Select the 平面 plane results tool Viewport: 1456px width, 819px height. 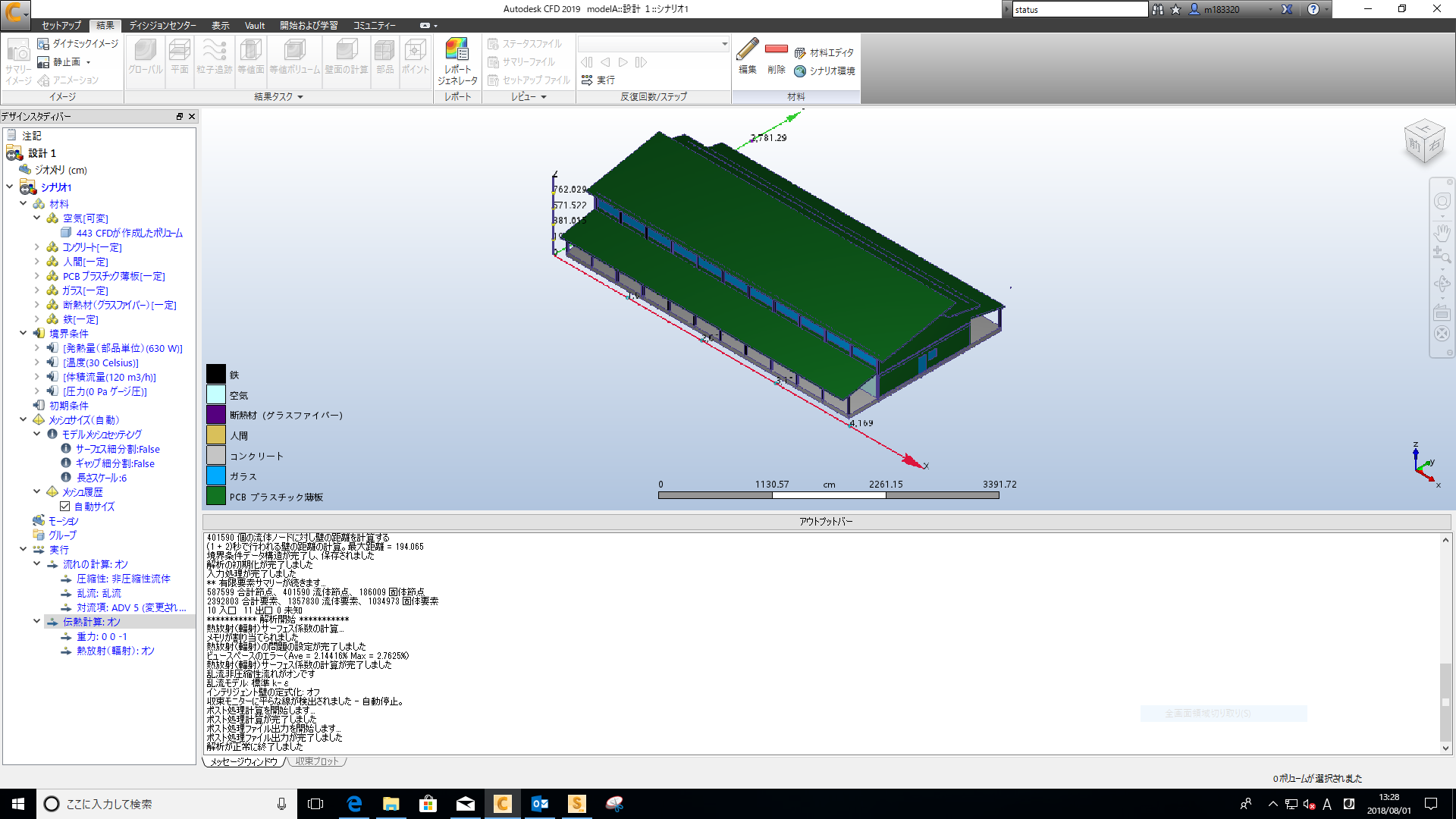click(180, 56)
